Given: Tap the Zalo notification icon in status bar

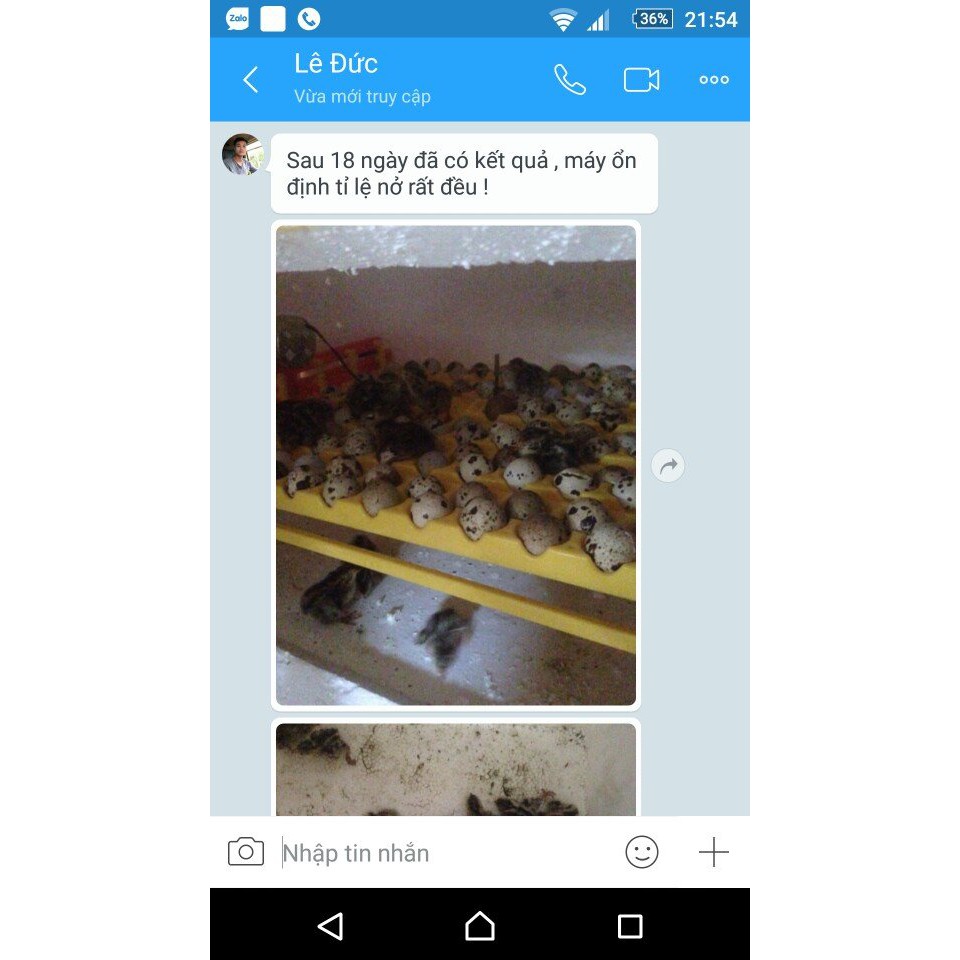Looking at the screenshot, I should point(238,19).
